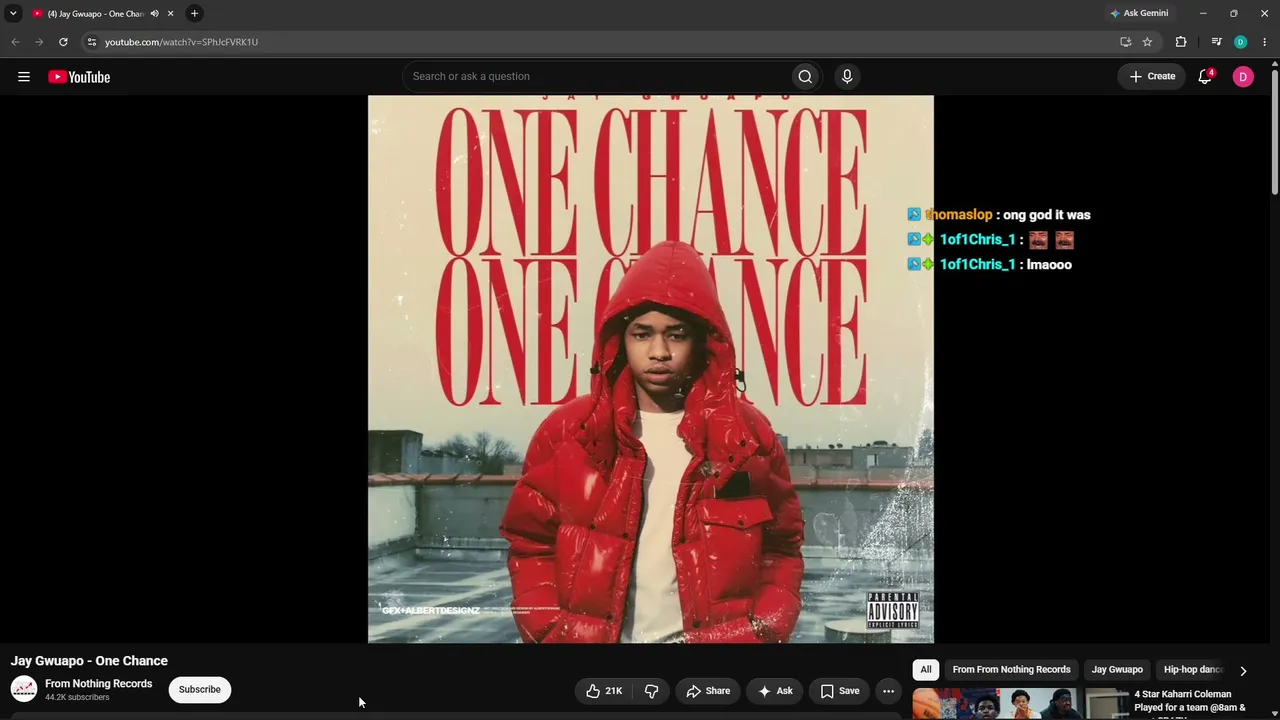Open the 4 Star Kaharri Coleman video title

point(1190,701)
